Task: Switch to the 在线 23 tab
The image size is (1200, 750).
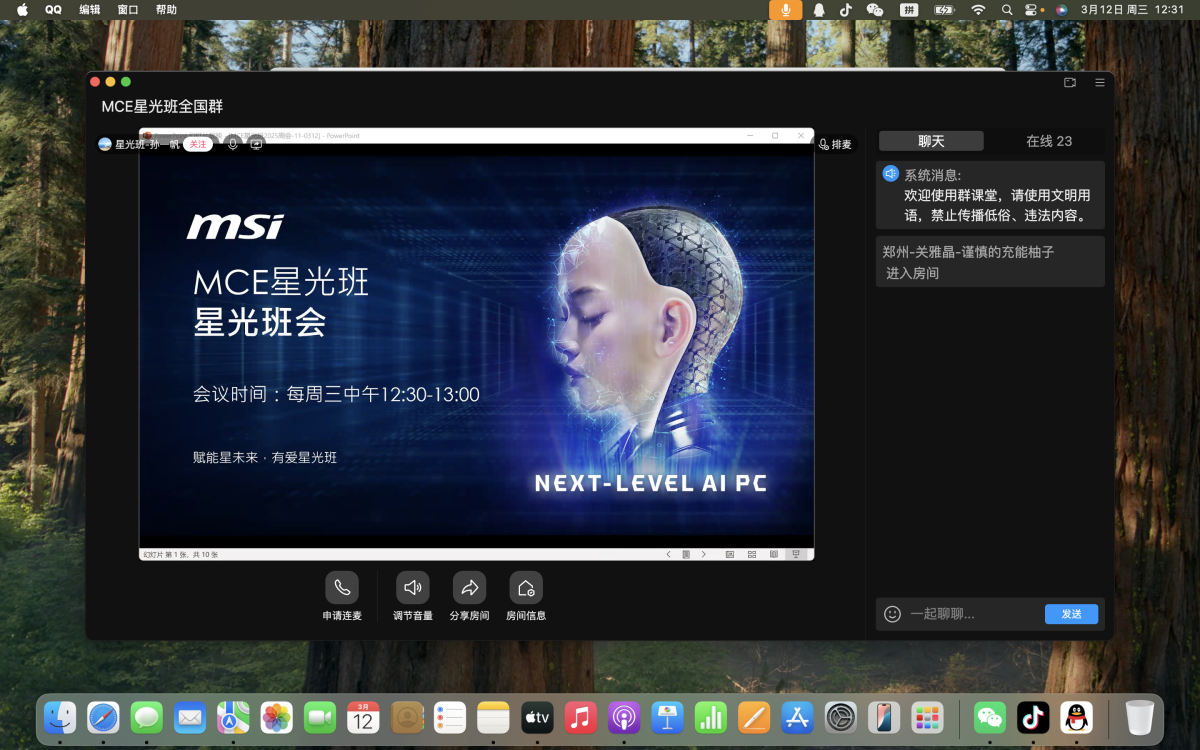Action: pyautogui.click(x=1049, y=141)
